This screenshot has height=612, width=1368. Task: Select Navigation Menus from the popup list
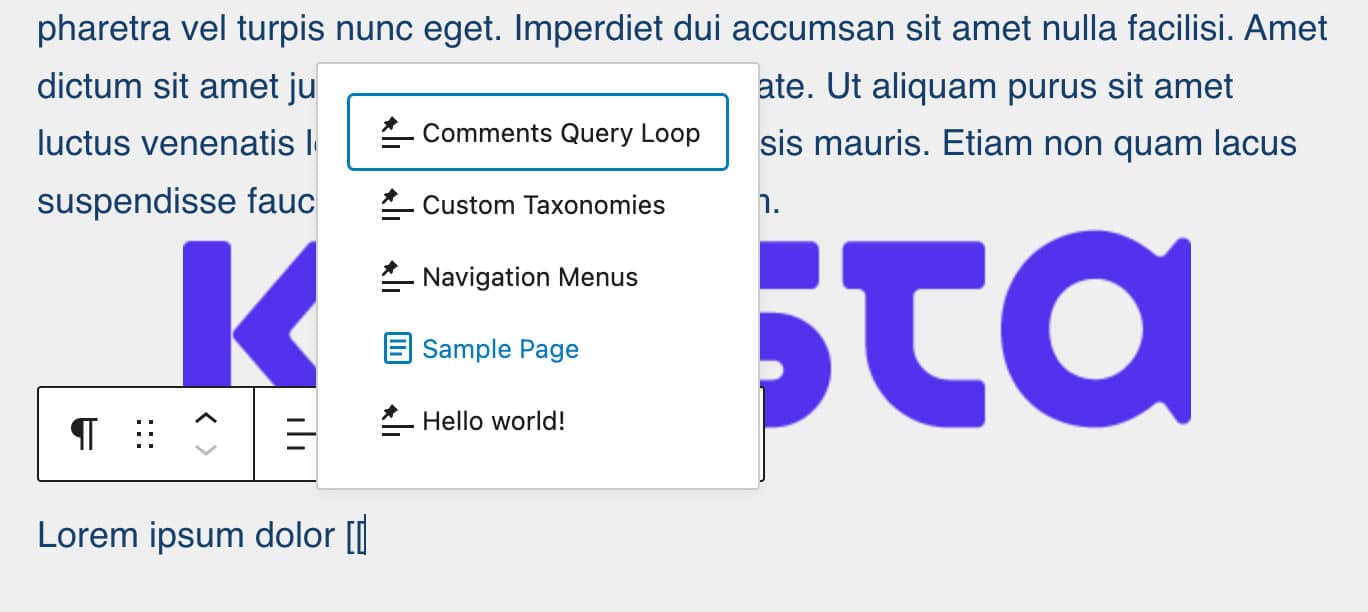[x=530, y=276]
